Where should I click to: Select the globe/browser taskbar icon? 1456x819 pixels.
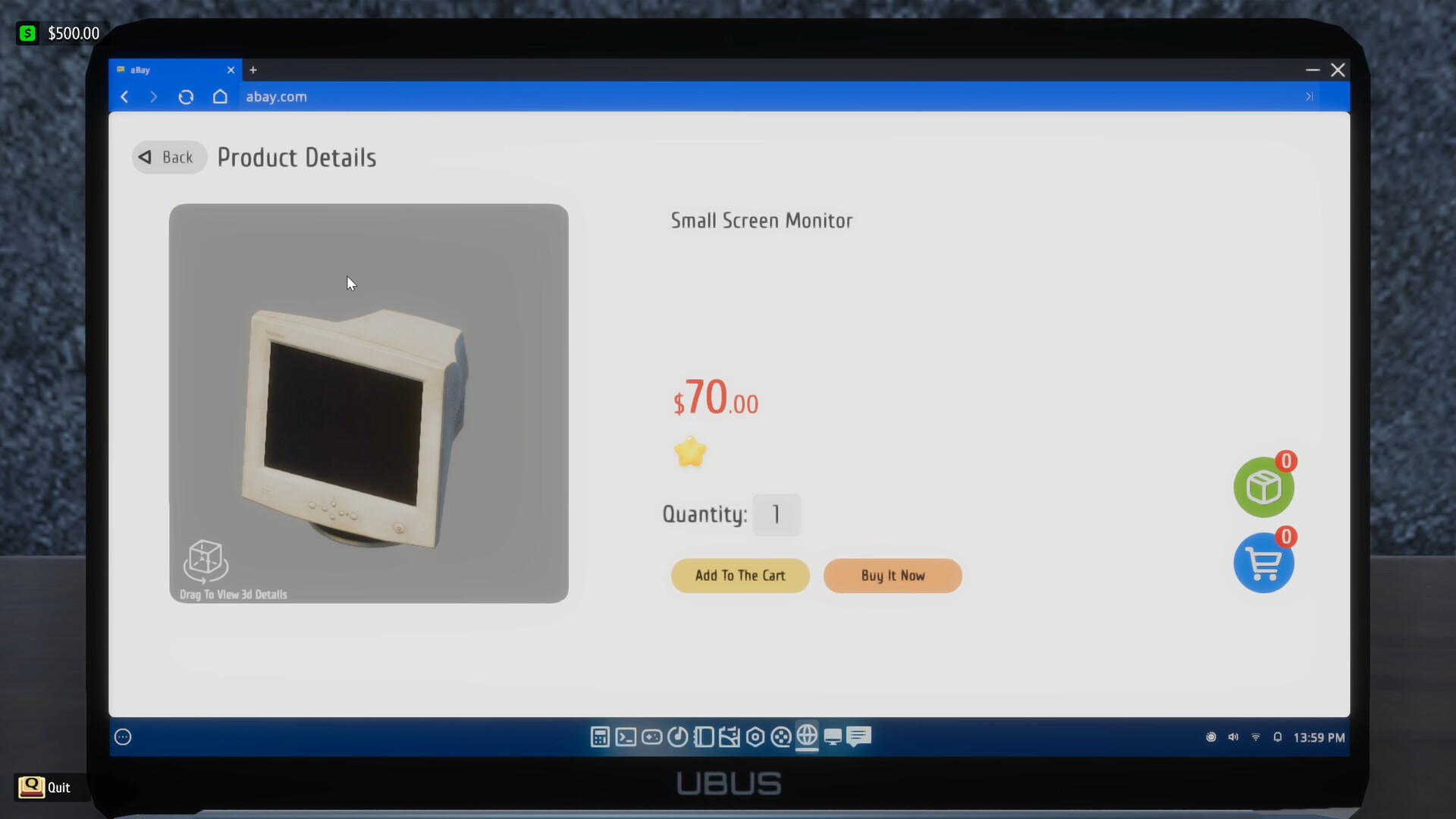point(806,737)
